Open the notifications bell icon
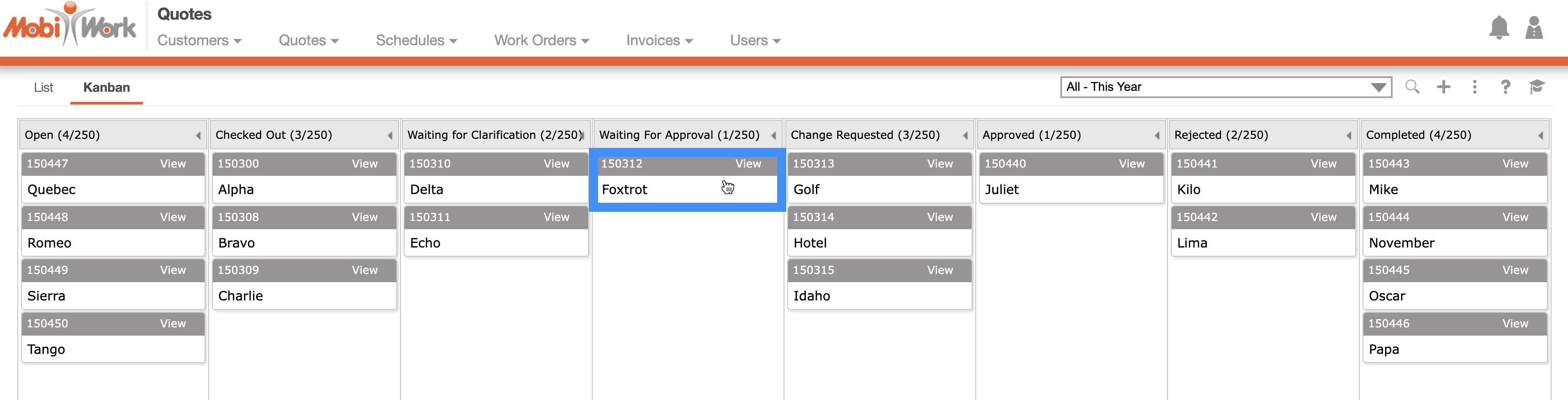The image size is (1568, 400). tap(1499, 28)
